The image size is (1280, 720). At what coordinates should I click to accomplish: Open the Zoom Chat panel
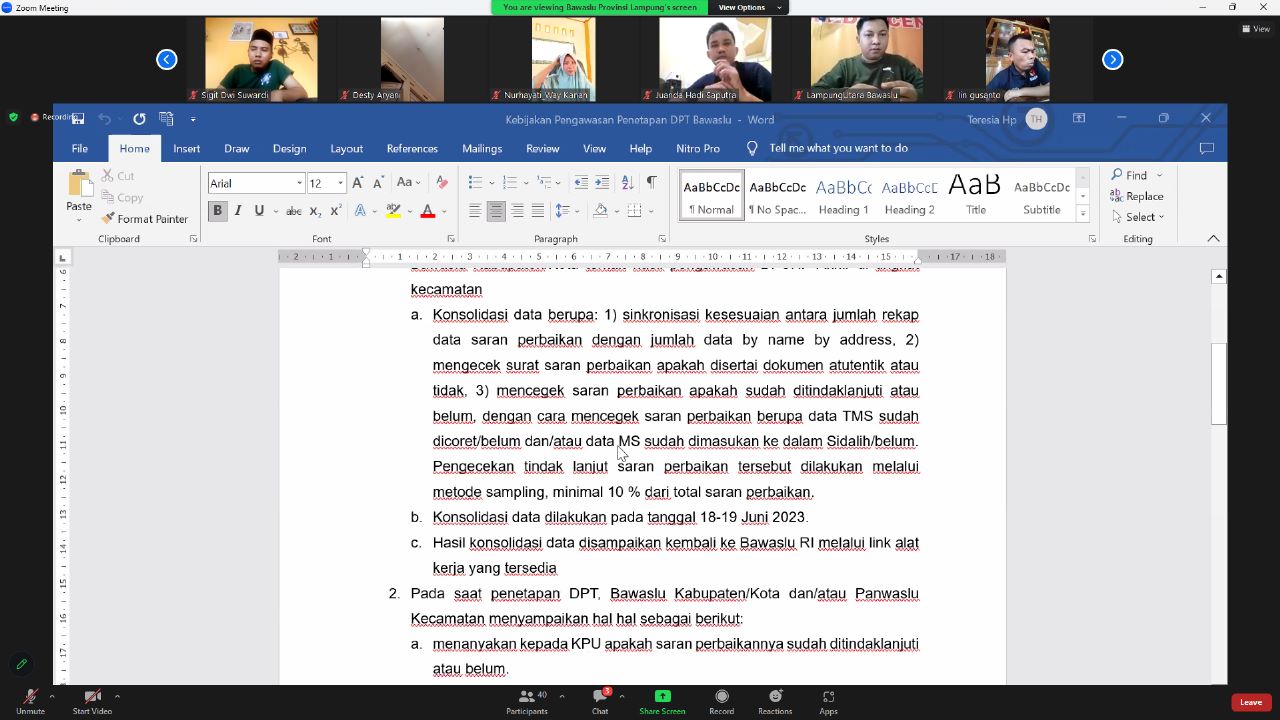click(600, 701)
